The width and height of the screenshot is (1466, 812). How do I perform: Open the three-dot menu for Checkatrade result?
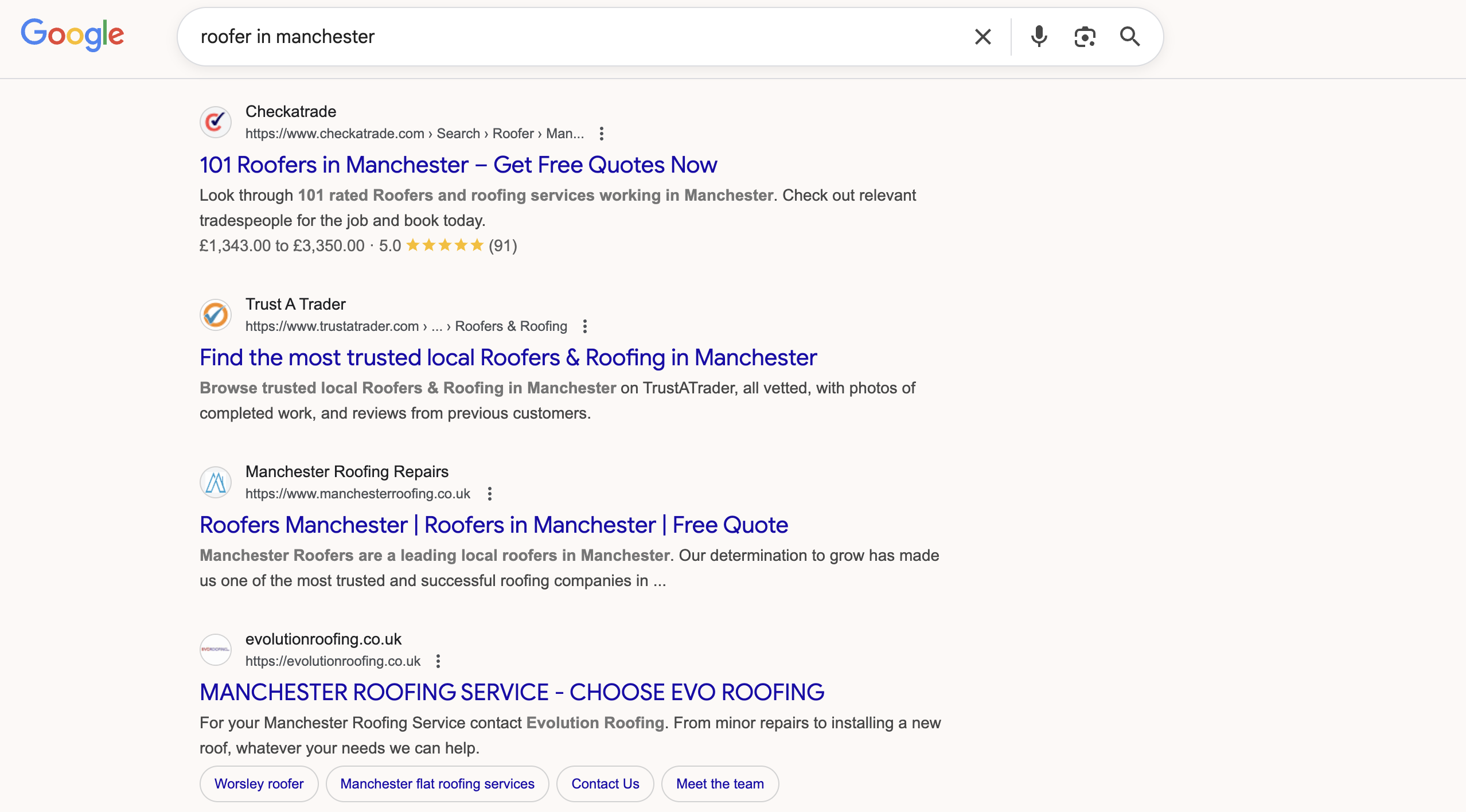602,134
